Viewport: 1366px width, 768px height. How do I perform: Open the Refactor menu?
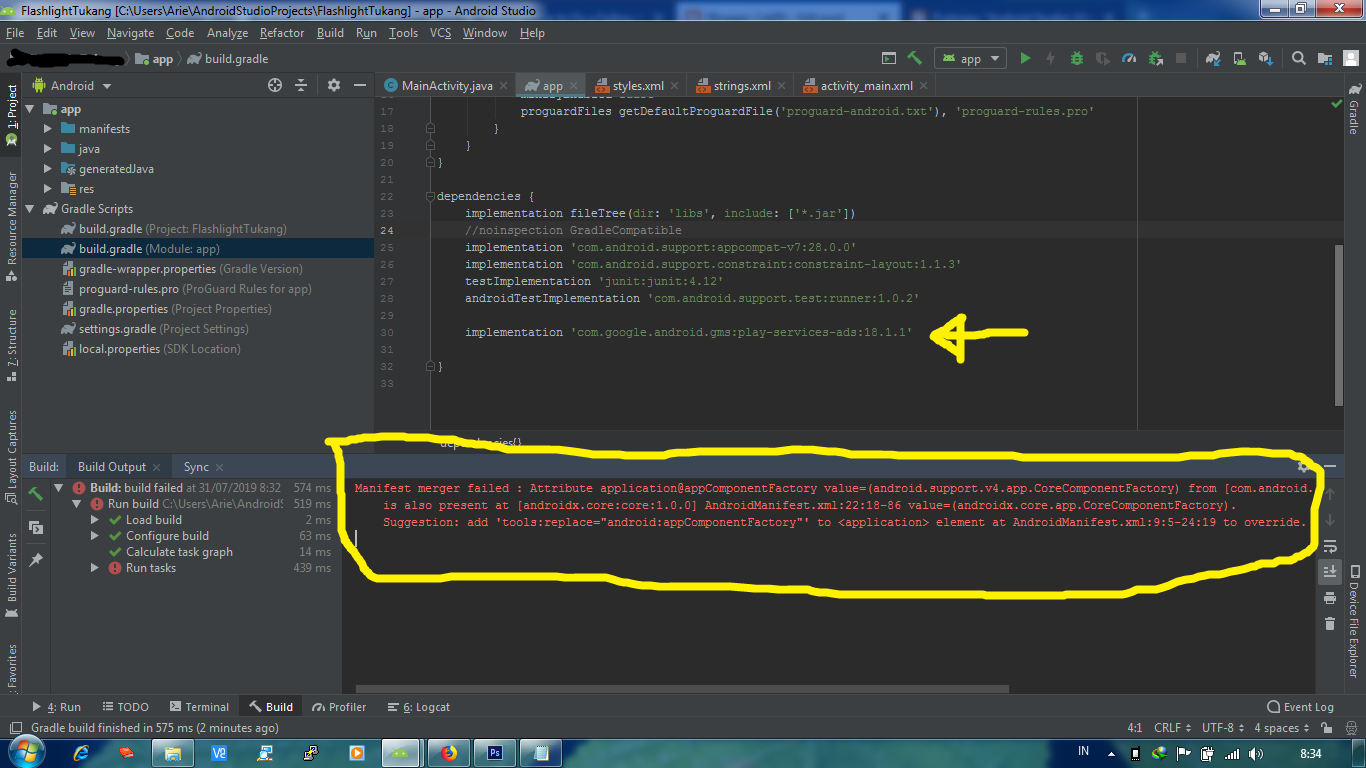pos(281,33)
